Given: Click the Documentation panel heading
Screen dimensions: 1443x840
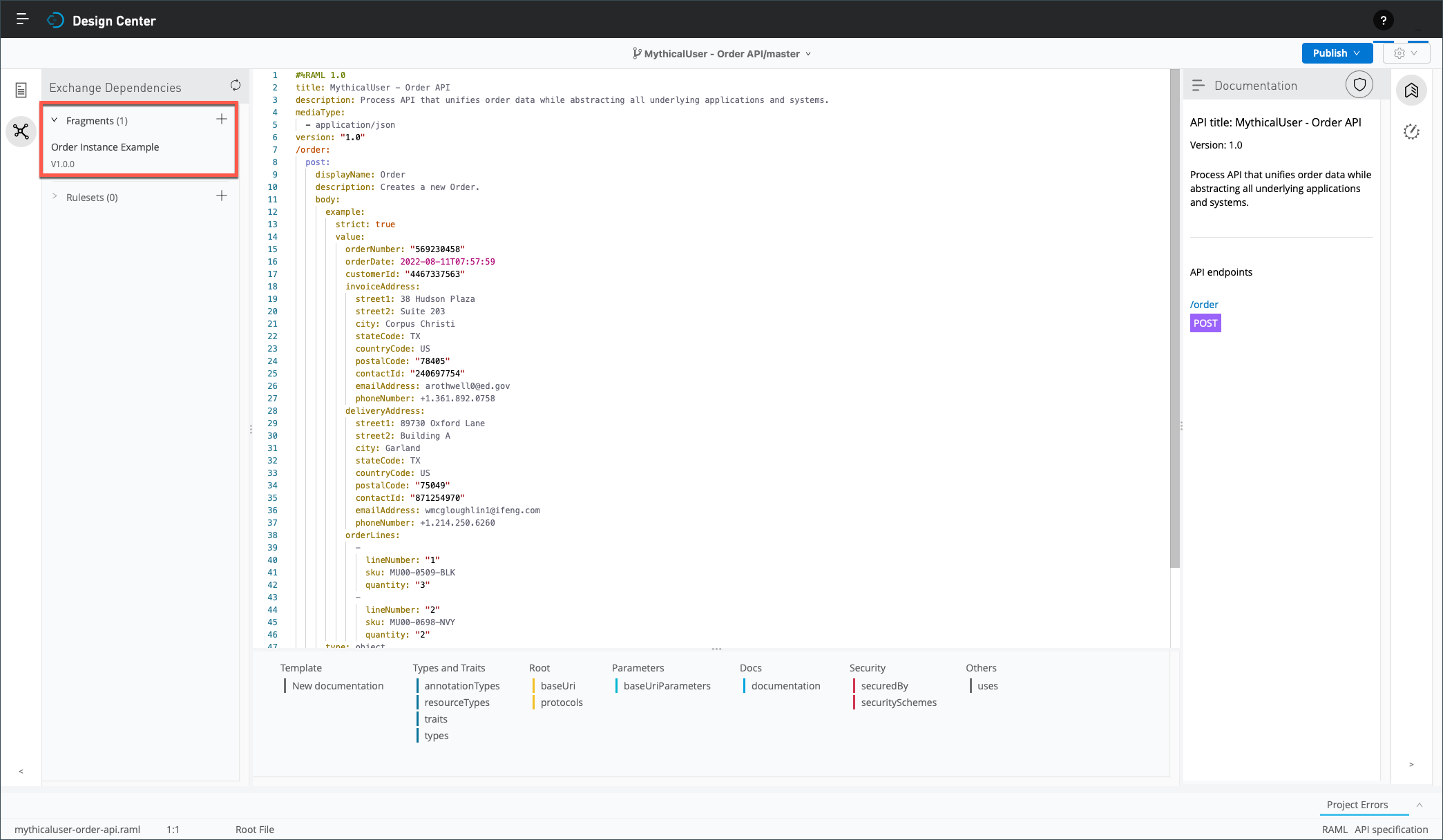Looking at the screenshot, I should 1256,86.
